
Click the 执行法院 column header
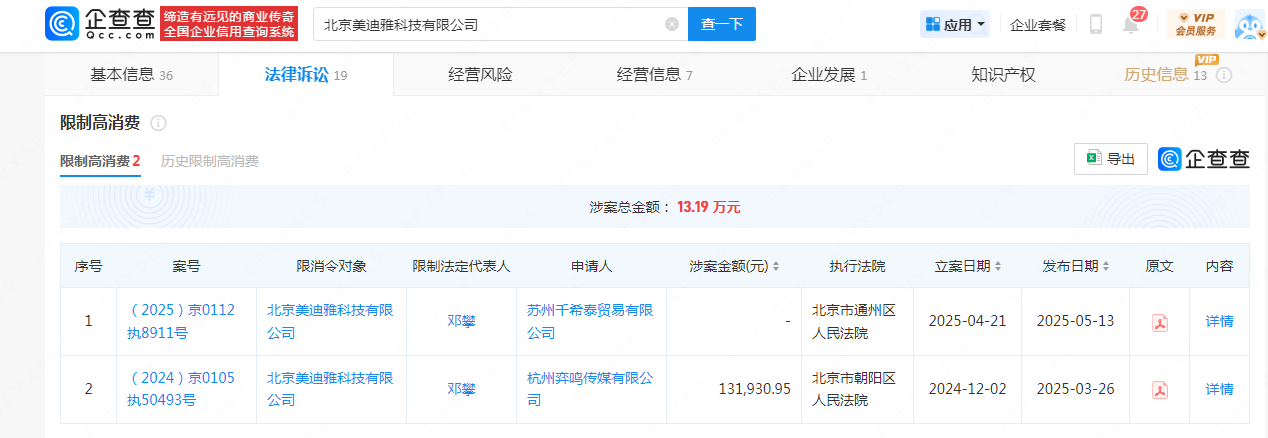pyautogui.click(x=857, y=267)
